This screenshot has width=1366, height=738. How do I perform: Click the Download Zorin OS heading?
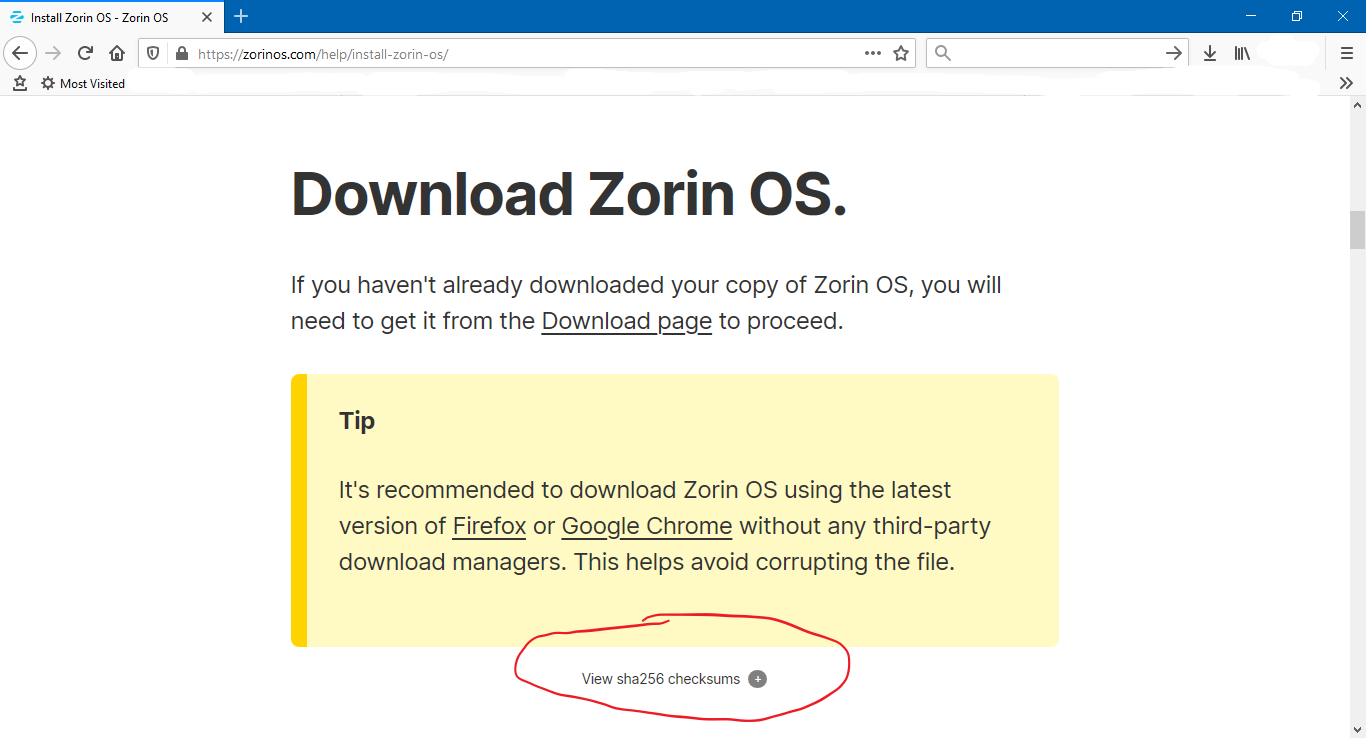[x=569, y=194]
